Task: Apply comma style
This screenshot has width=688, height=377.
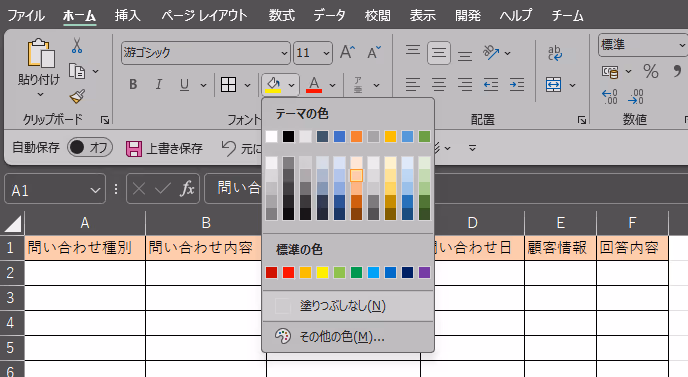Action: (x=677, y=71)
